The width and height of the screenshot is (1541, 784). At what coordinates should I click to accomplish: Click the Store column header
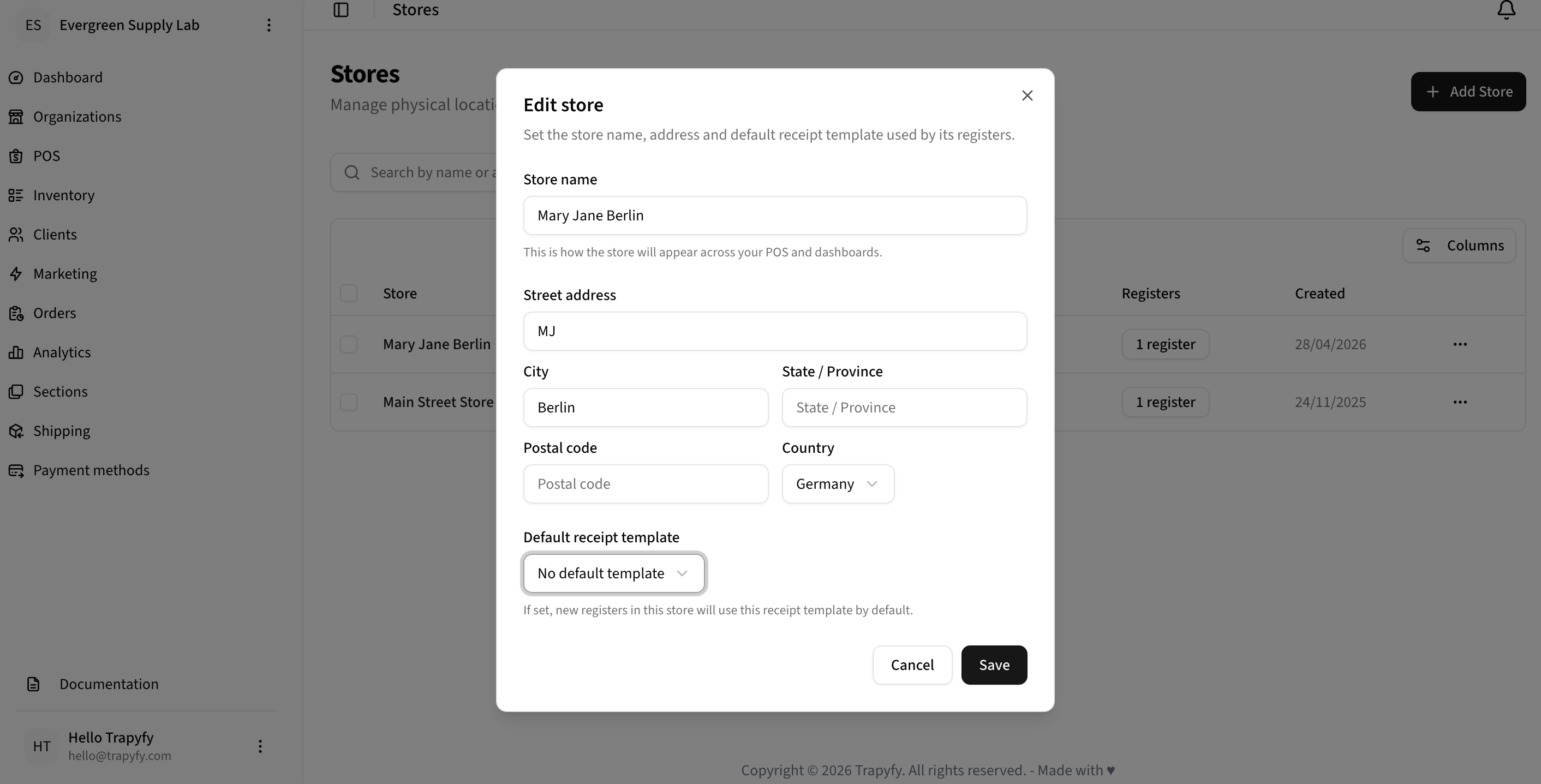point(399,294)
